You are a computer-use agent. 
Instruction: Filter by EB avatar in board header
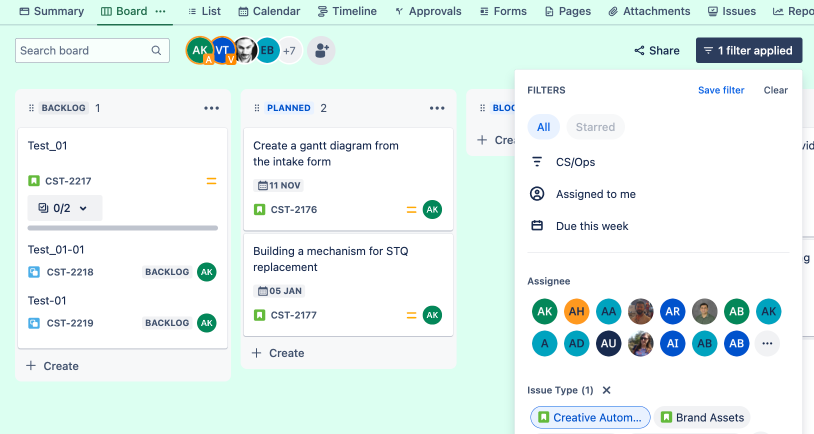(267, 50)
